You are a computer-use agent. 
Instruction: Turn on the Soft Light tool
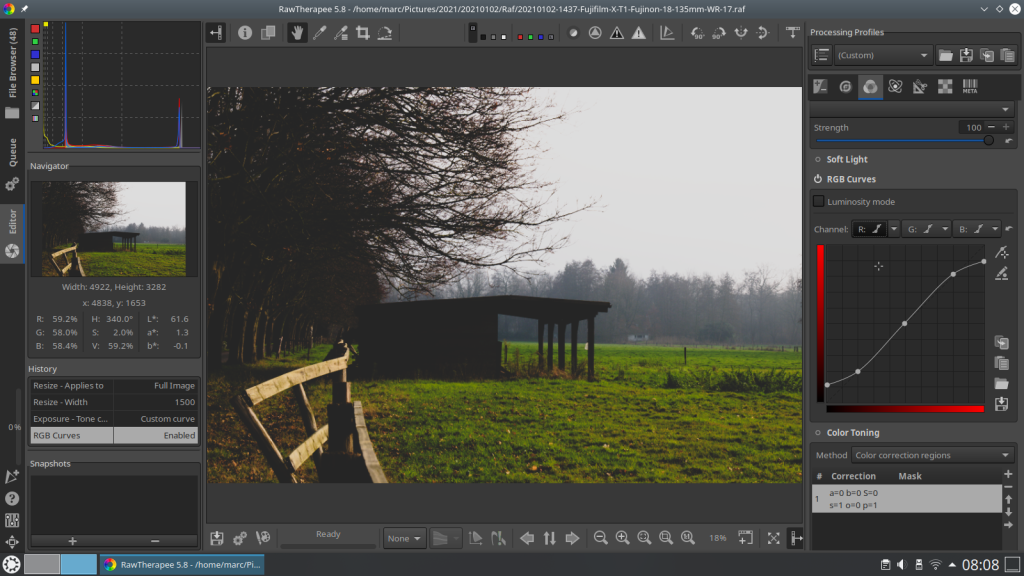tap(817, 159)
